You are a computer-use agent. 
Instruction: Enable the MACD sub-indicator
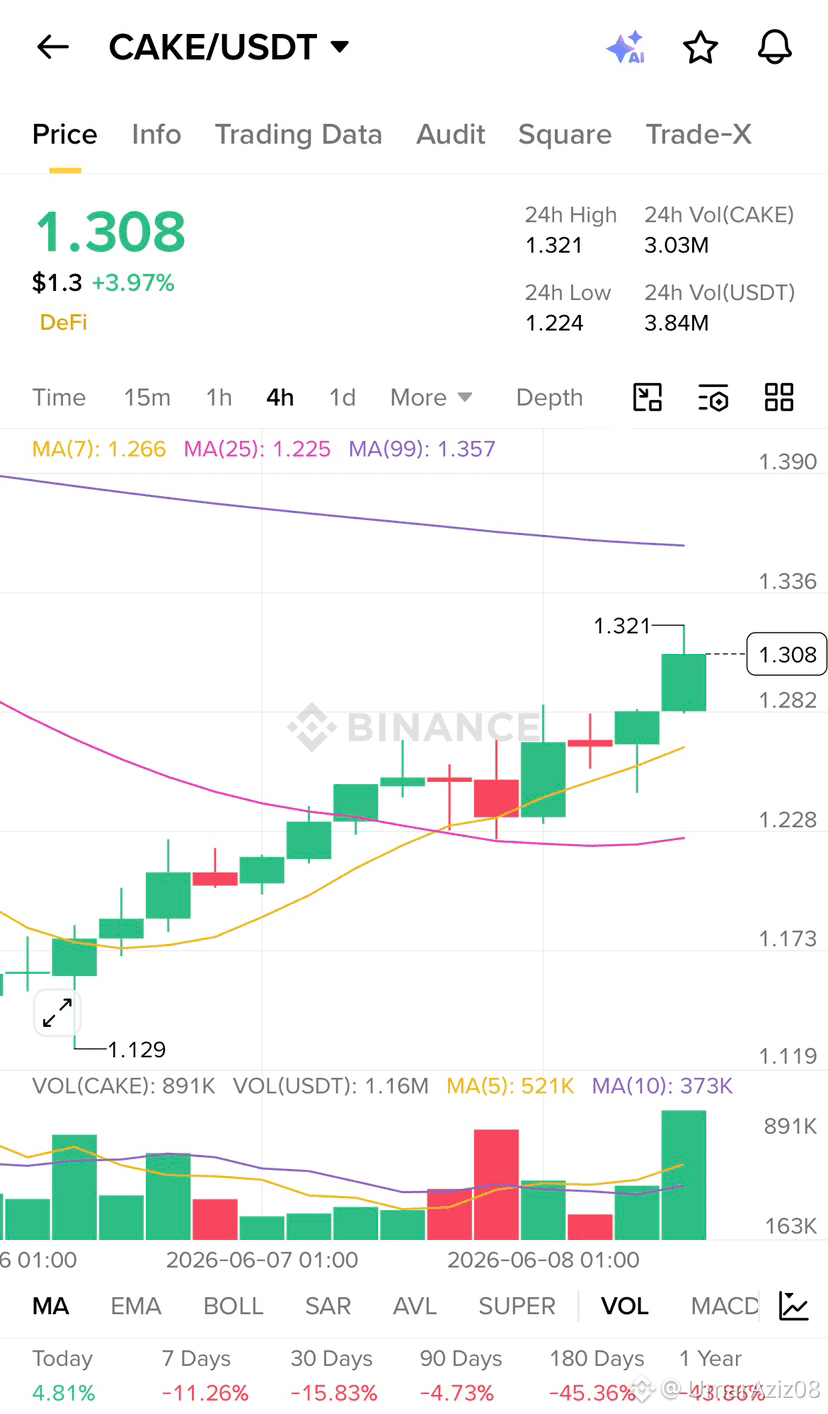(725, 1306)
